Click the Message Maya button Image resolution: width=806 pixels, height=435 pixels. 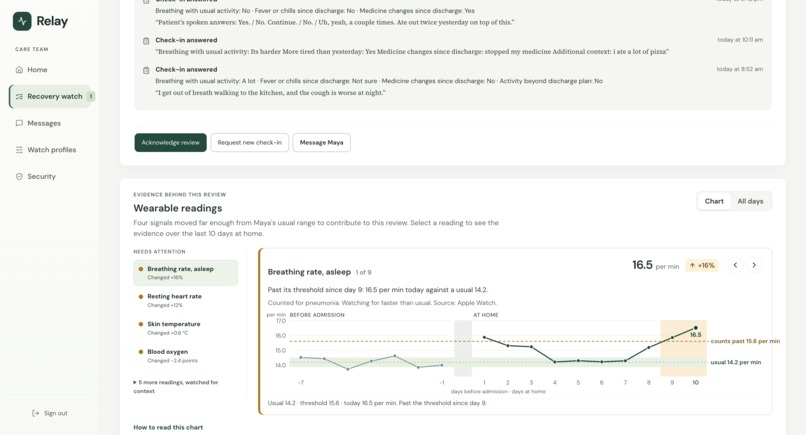(321, 142)
